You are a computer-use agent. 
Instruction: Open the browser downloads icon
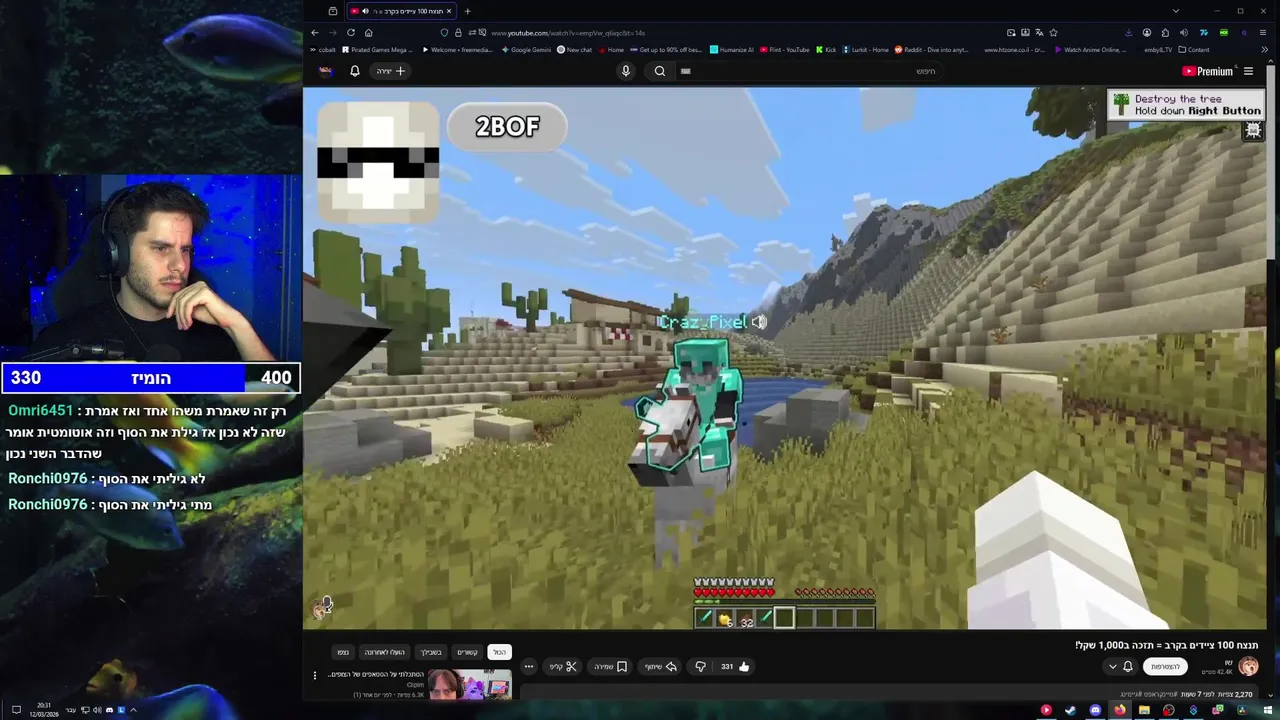pos(1128,33)
